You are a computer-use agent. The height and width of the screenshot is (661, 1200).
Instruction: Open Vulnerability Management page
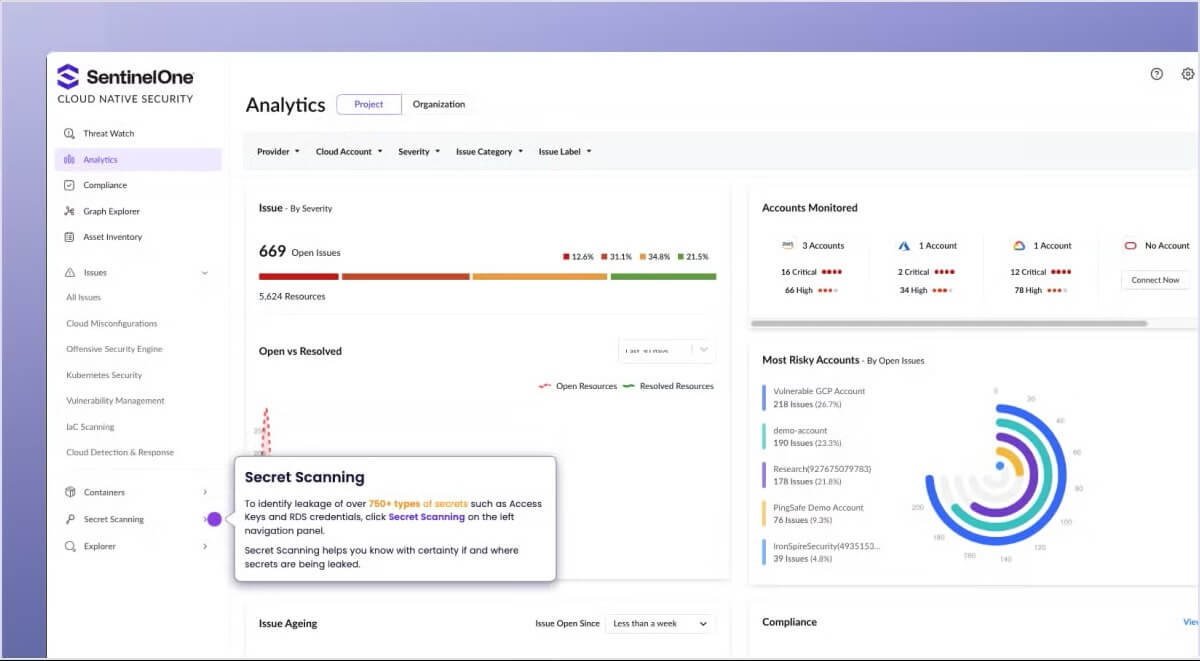115,400
